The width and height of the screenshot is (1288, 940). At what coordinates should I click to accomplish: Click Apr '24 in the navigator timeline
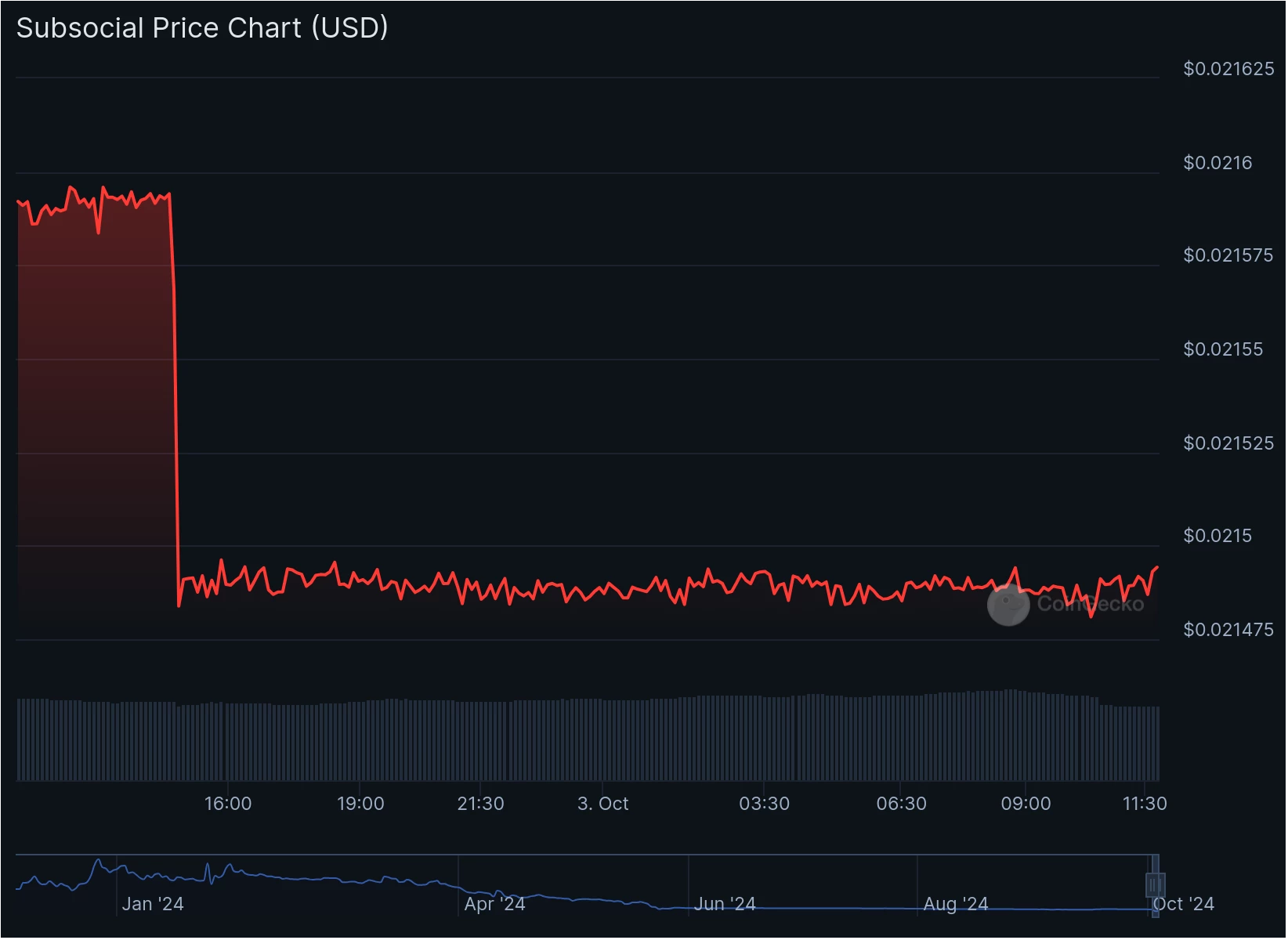(494, 904)
